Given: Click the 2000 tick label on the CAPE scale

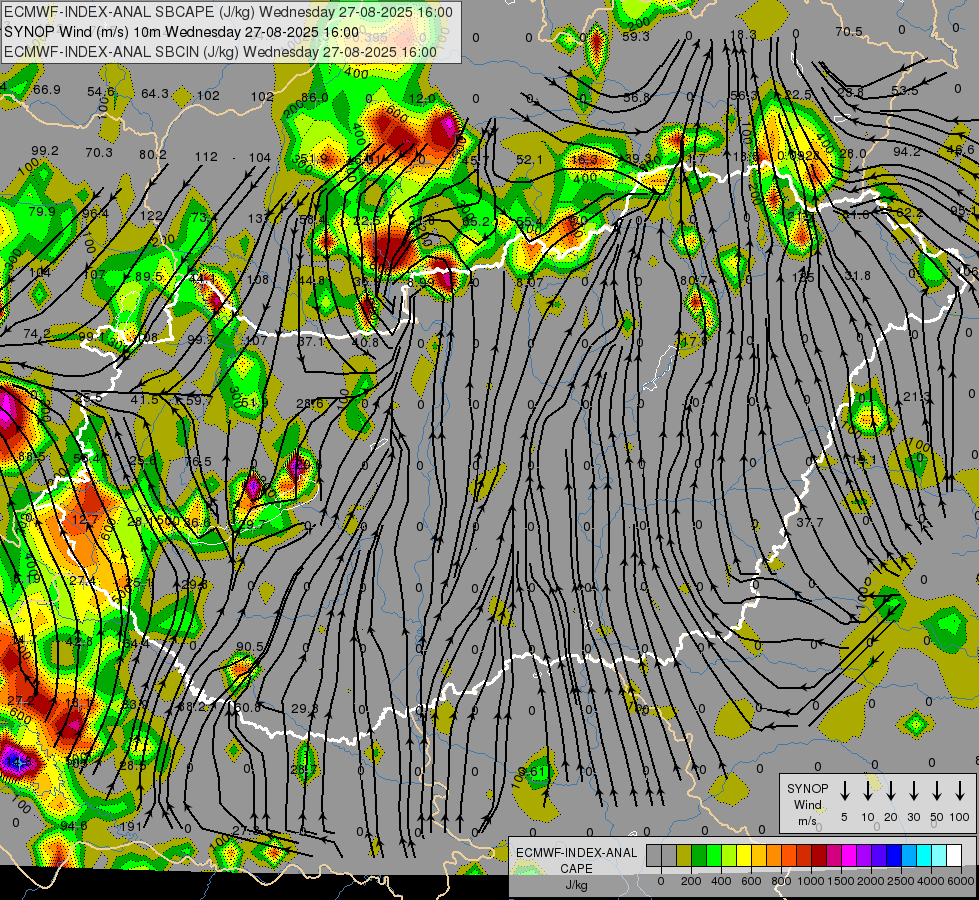Looking at the screenshot, I should tap(871, 881).
